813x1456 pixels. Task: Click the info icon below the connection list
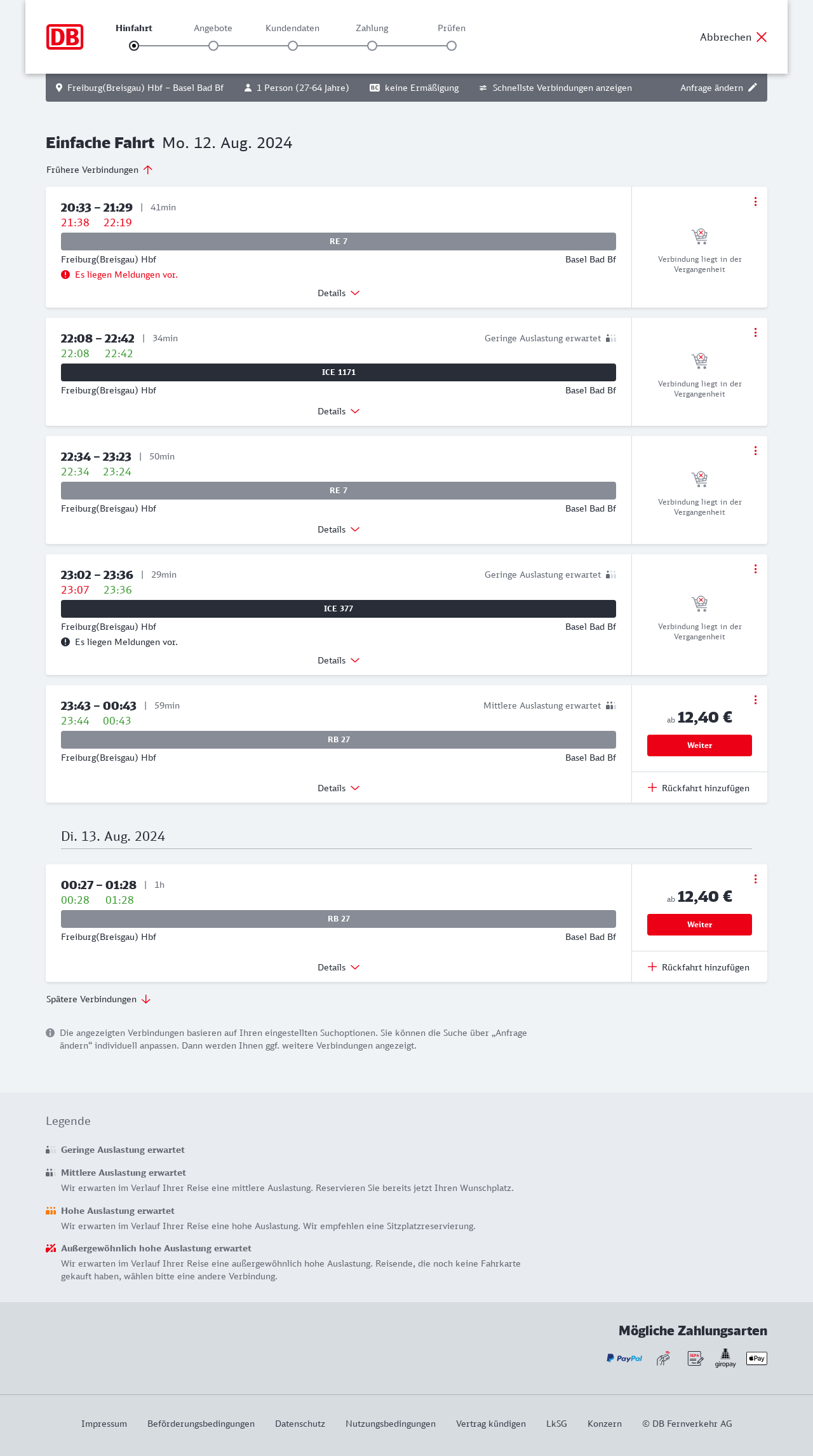50,1033
